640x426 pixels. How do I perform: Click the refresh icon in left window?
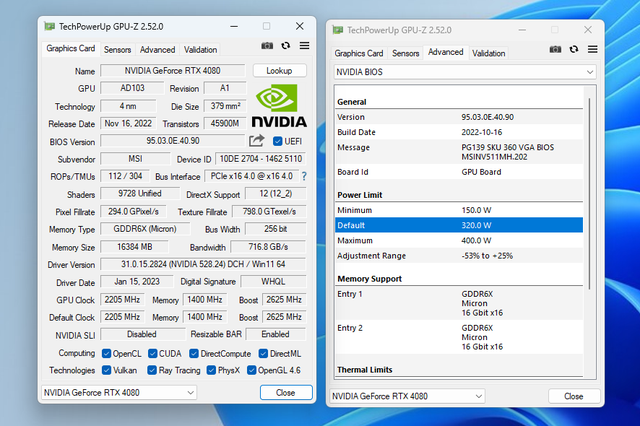tap(286, 46)
